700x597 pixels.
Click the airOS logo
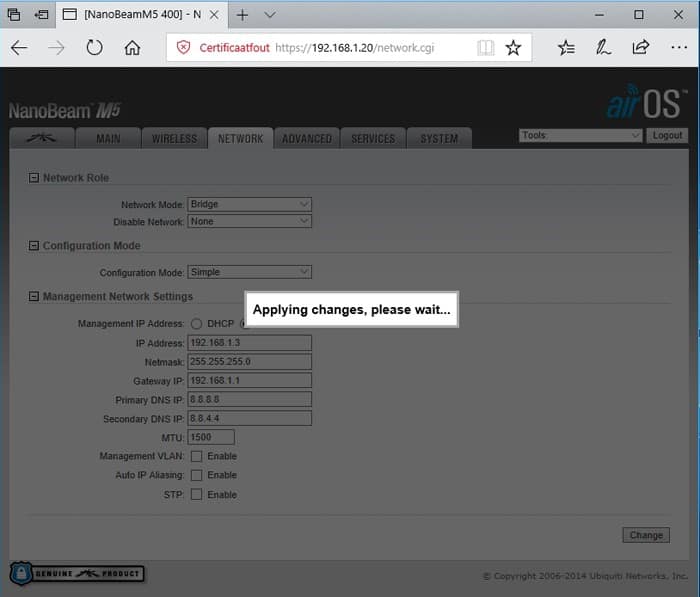point(646,102)
